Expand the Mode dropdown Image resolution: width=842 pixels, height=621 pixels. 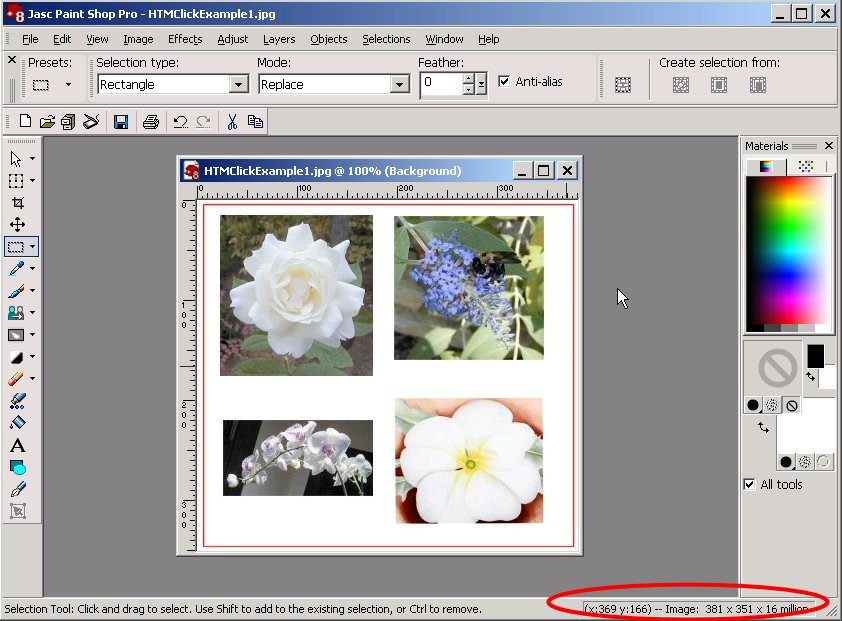(400, 85)
